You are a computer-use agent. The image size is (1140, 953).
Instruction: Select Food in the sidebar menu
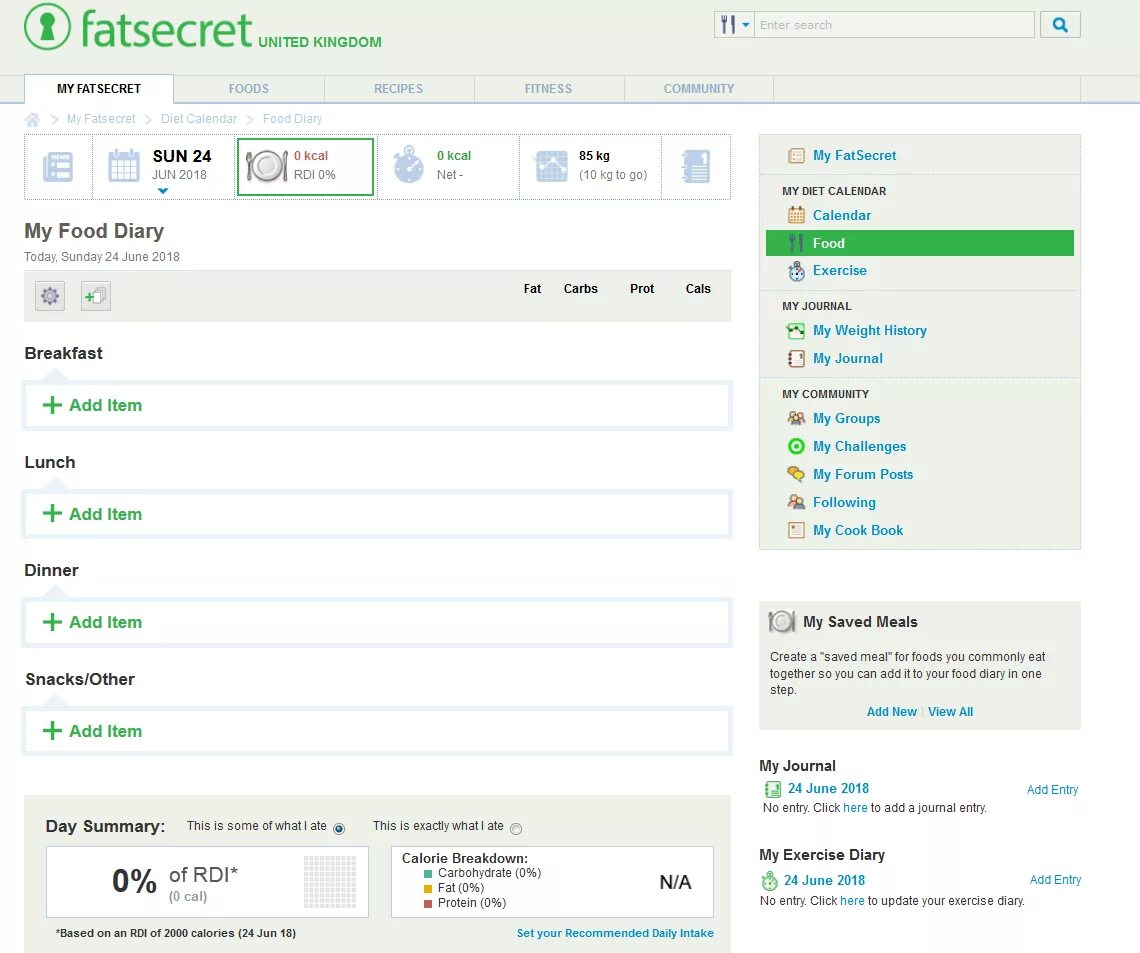point(920,244)
